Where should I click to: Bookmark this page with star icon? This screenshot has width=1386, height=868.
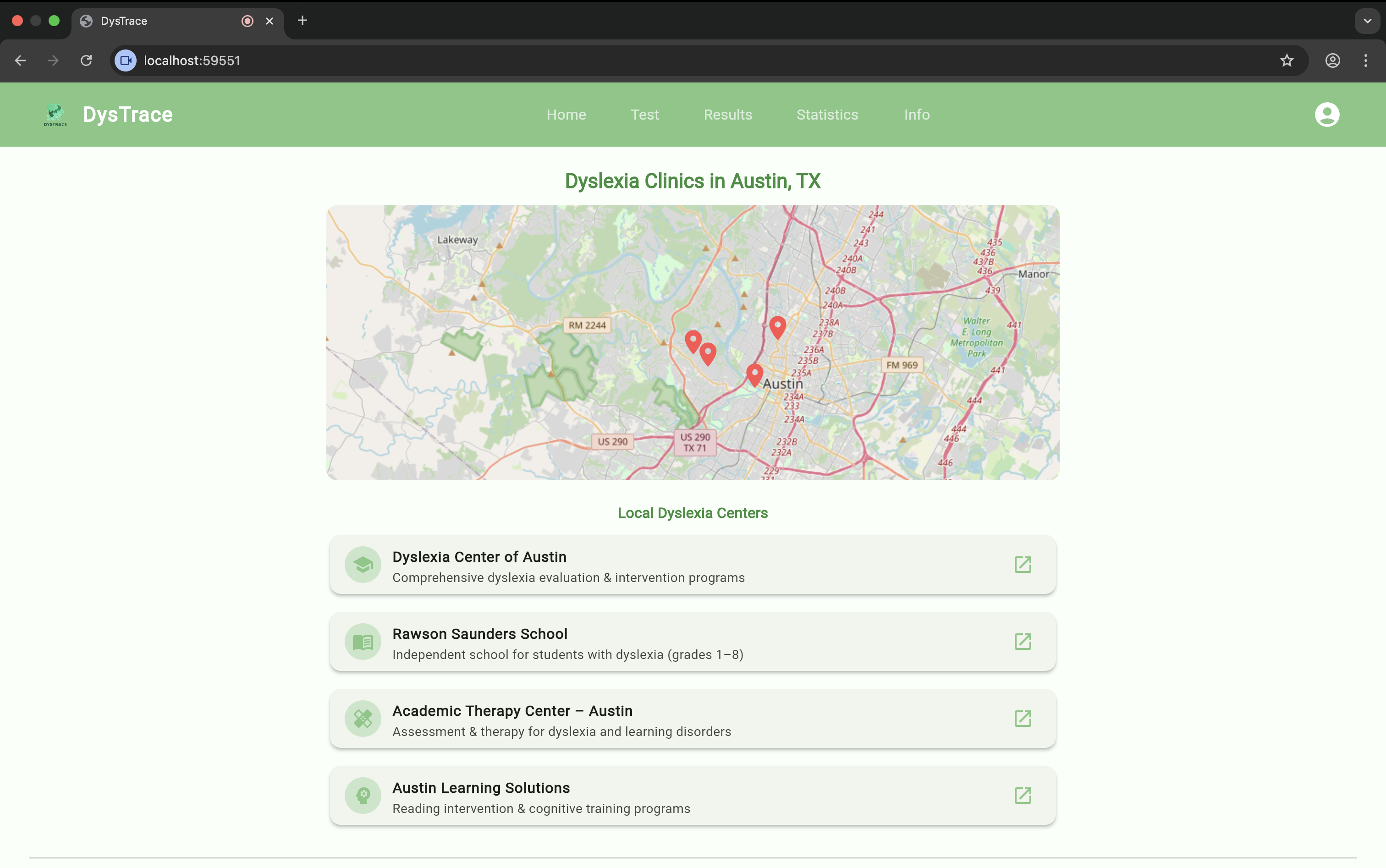pos(1286,60)
